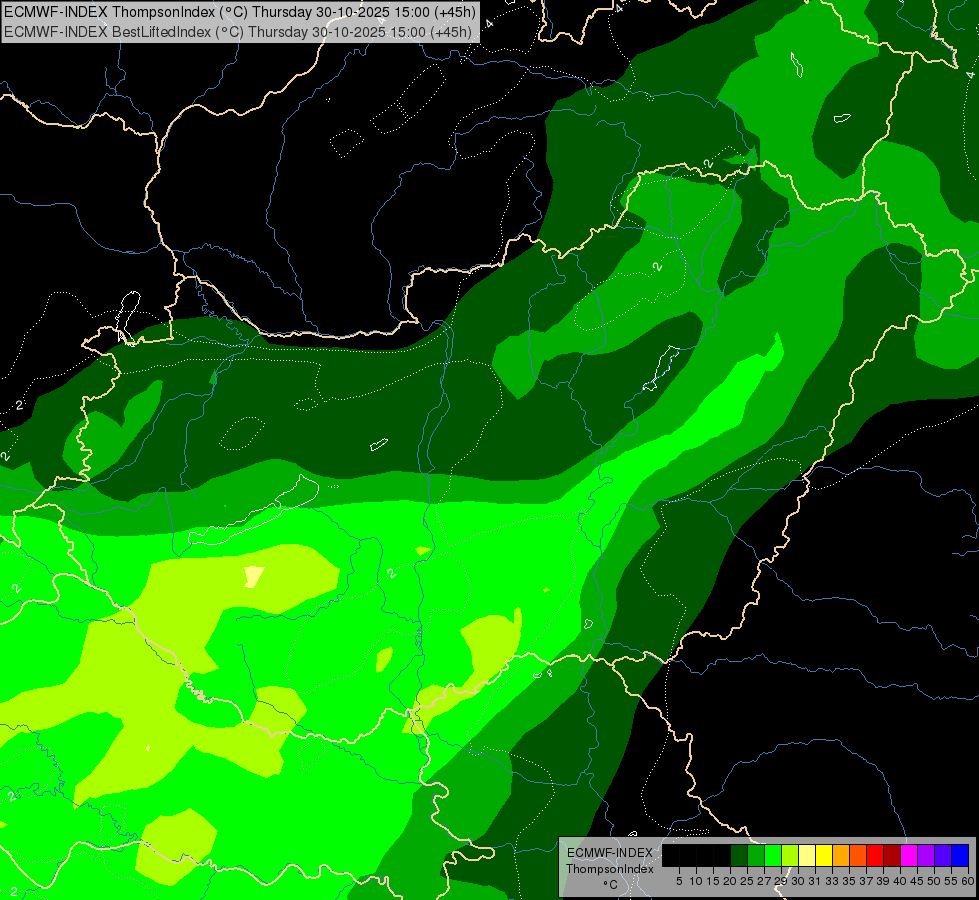The image size is (979, 900).
Task: Click the purple 45–50 legend swatch
Action: (926, 855)
